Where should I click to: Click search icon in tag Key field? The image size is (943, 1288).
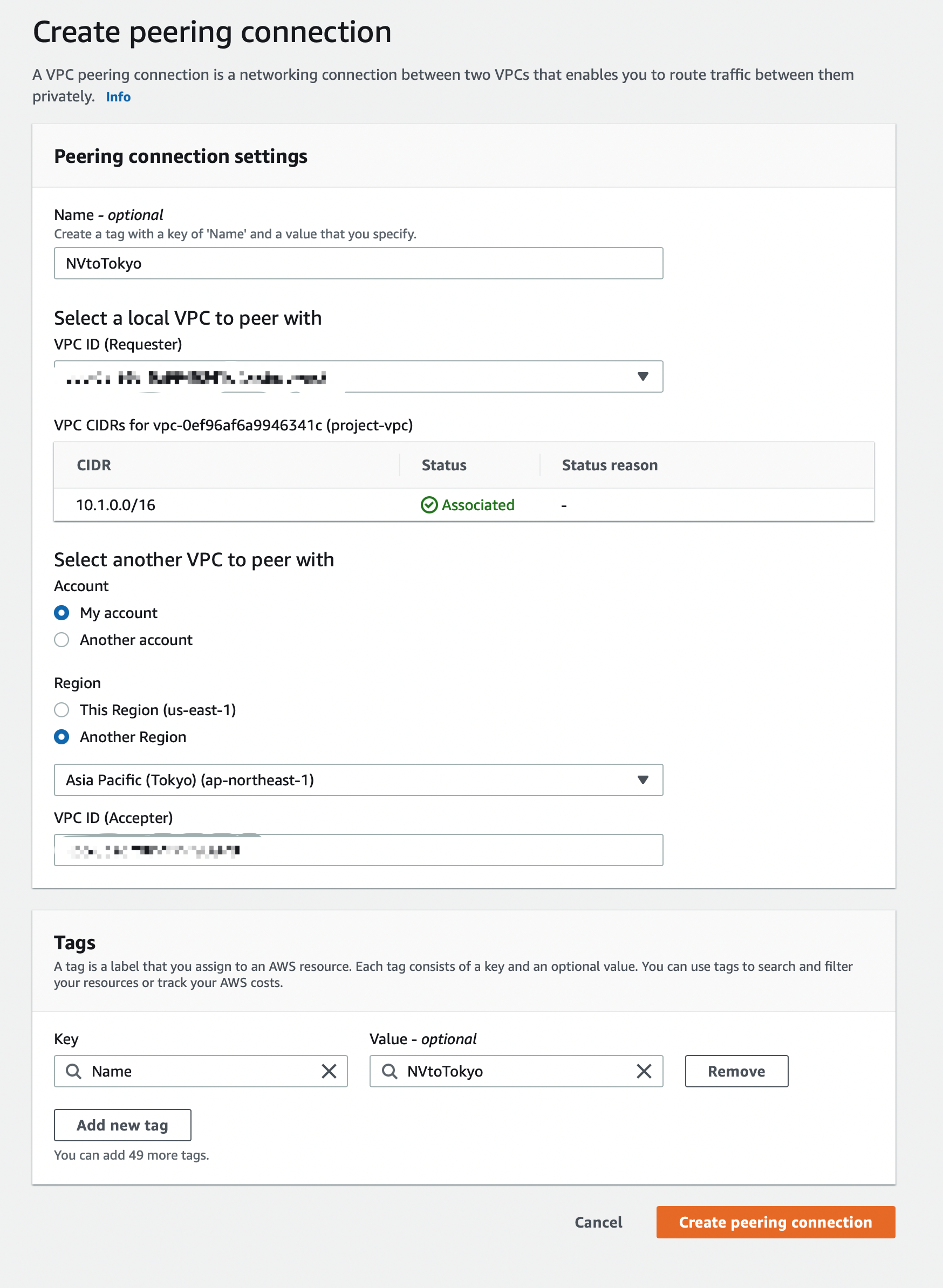coord(73,1071)
